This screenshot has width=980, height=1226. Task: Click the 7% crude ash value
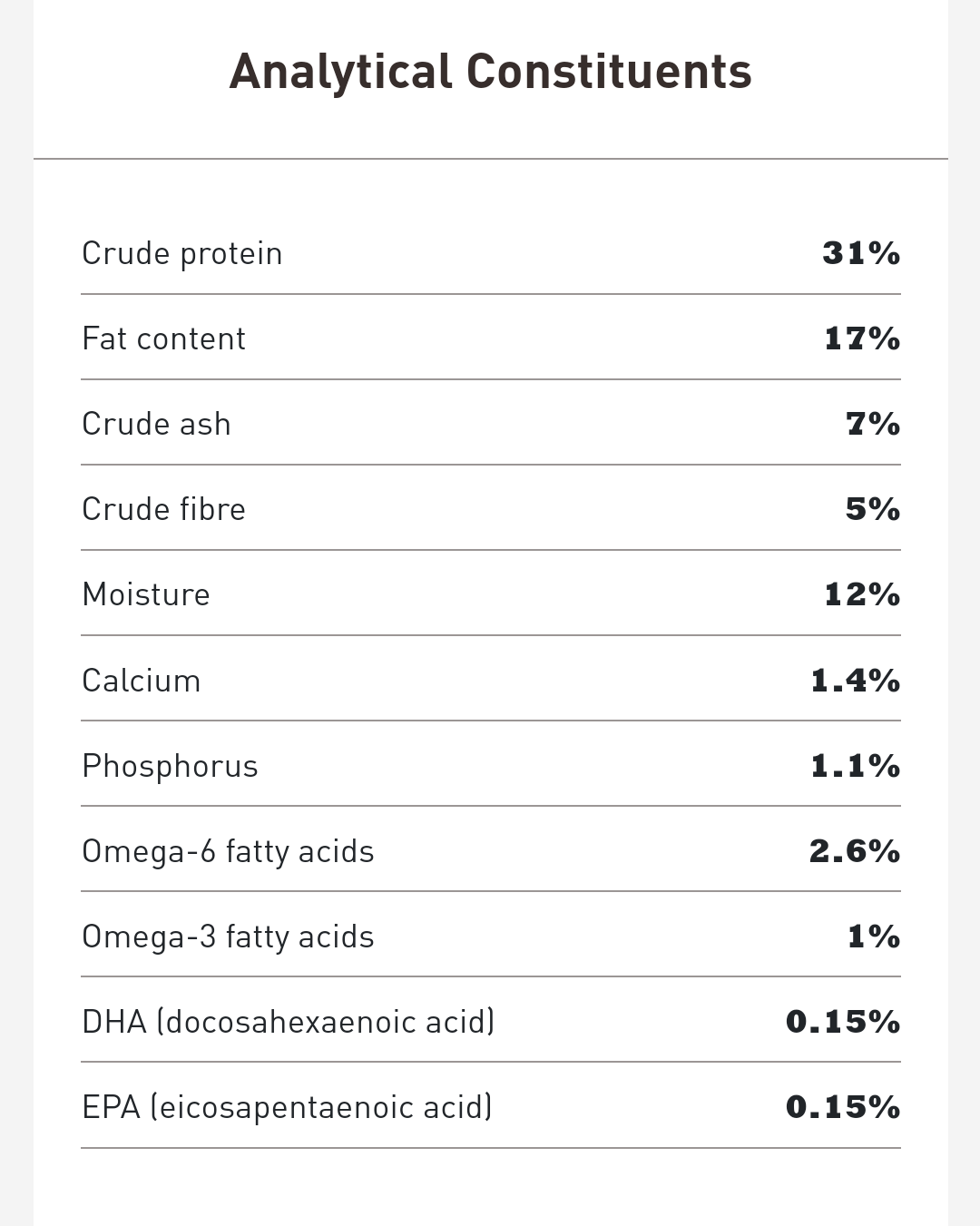coord(872,424)
